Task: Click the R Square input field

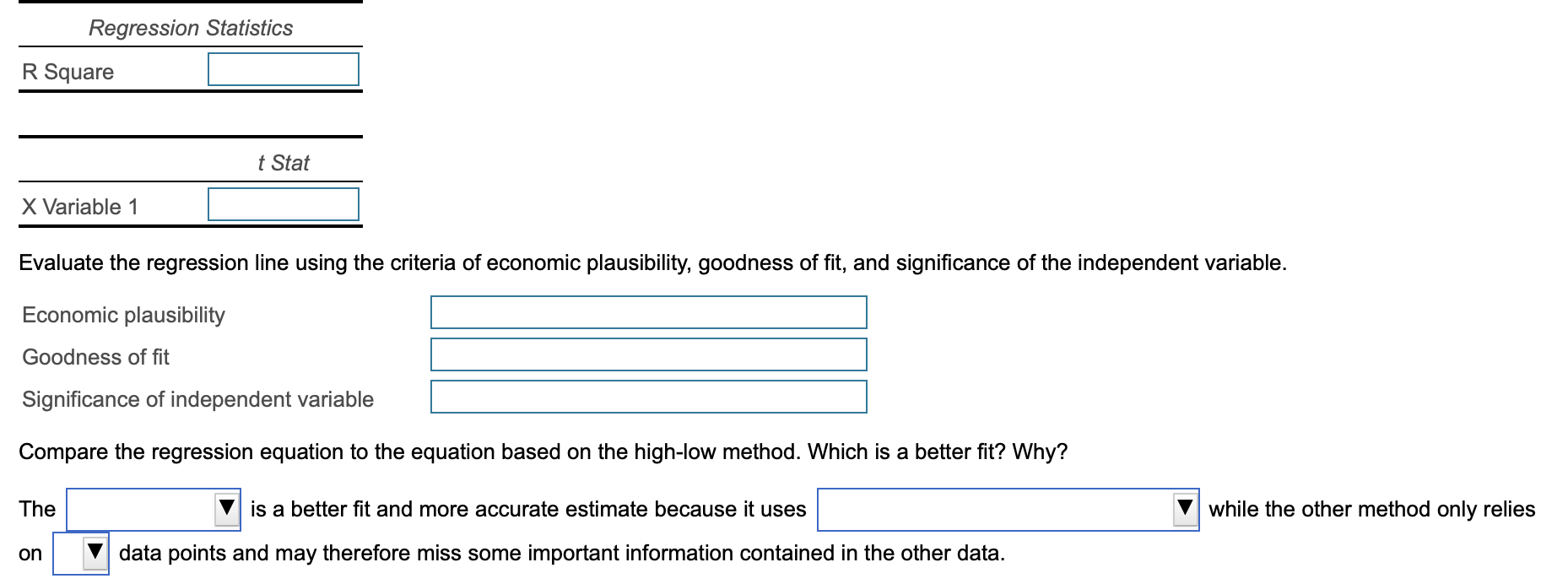Action: tap(284, 69)
